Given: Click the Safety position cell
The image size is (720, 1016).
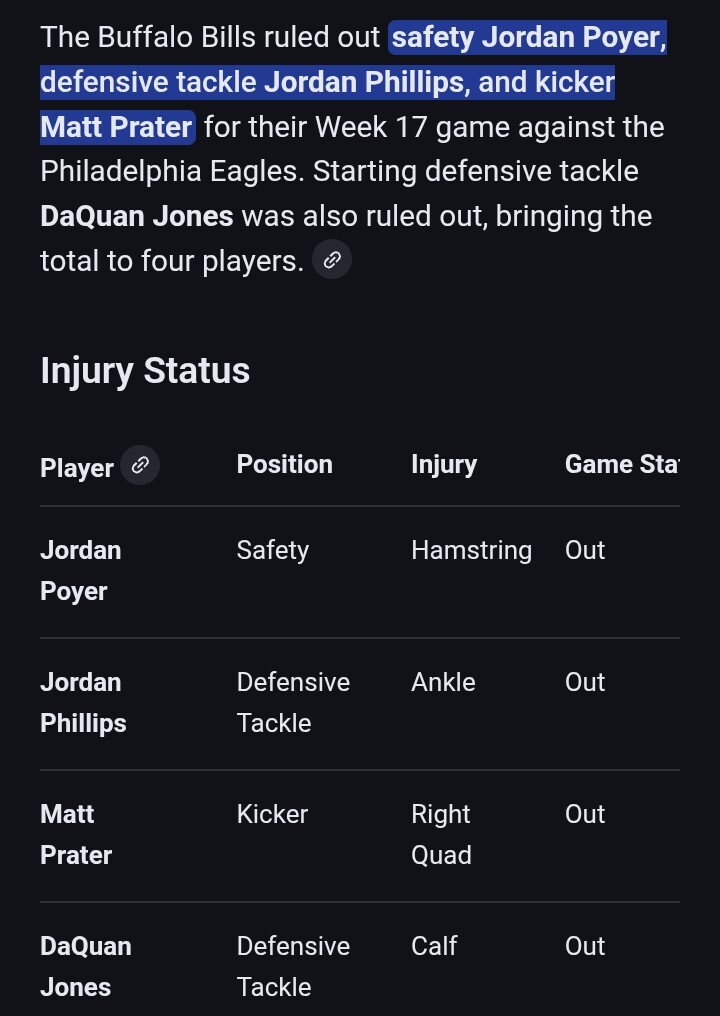Looking at the screenshot, I should (x=273, y=550).
